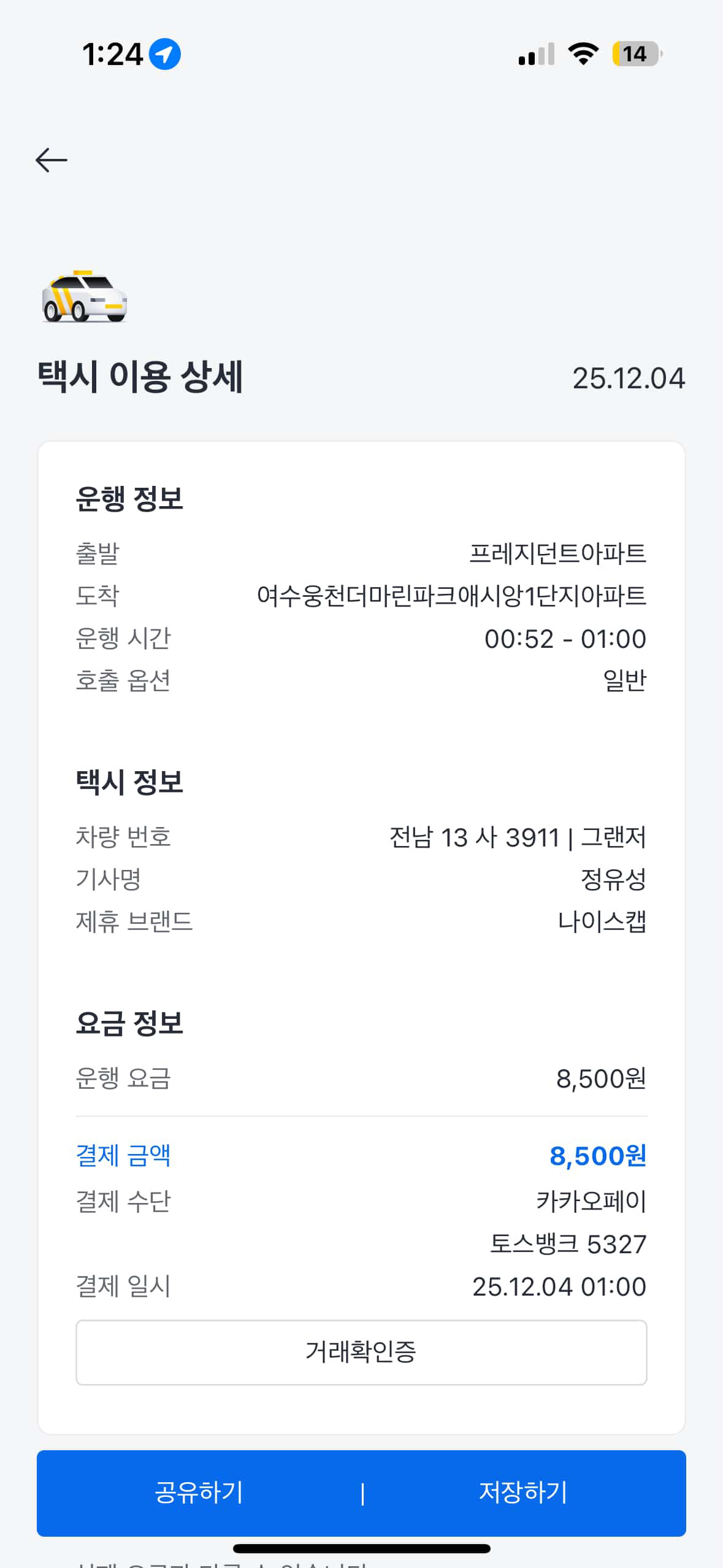Tap the back arrow icon
Image resolution: width=723 pixels, height=1568 pixels.
click(x=52, y=160)
